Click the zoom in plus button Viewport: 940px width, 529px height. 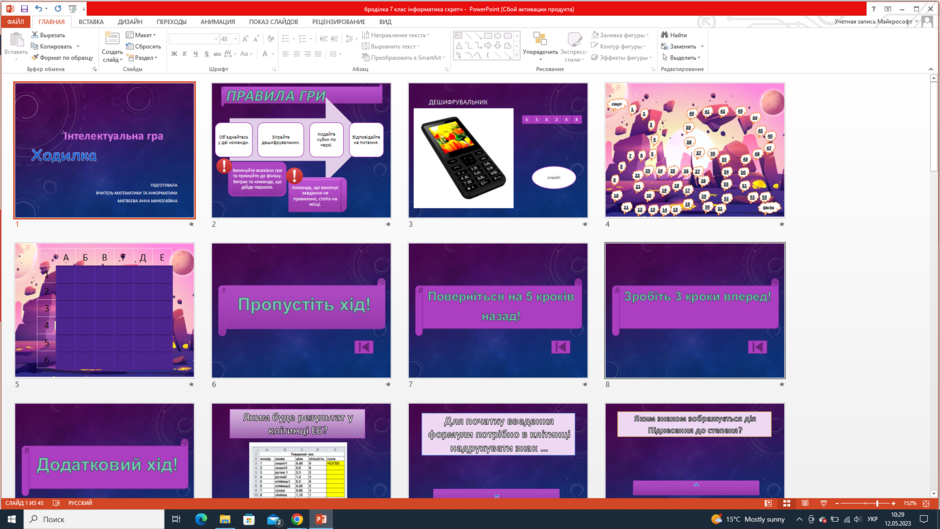(893, 503)
